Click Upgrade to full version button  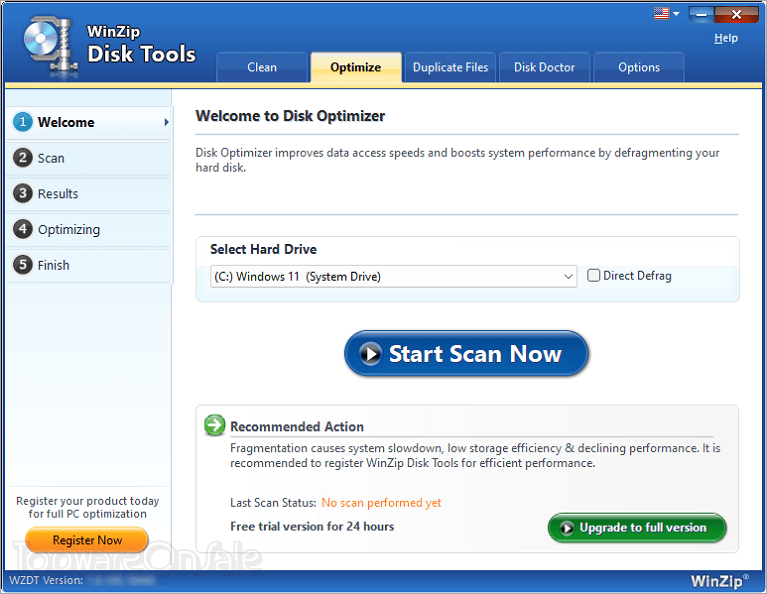(637, 528)
